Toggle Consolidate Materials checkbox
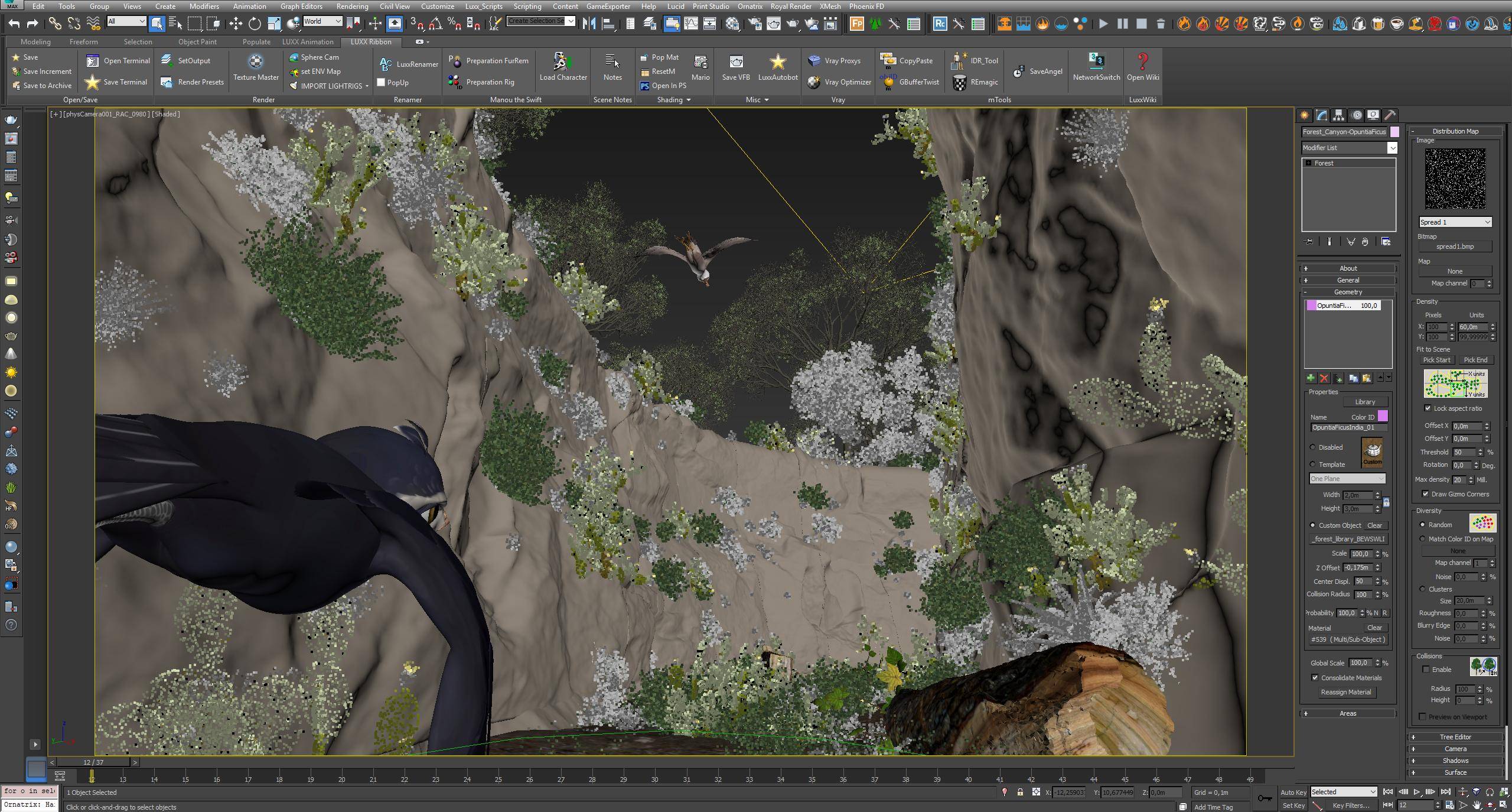1512x812 pixels. (1315, 678)
